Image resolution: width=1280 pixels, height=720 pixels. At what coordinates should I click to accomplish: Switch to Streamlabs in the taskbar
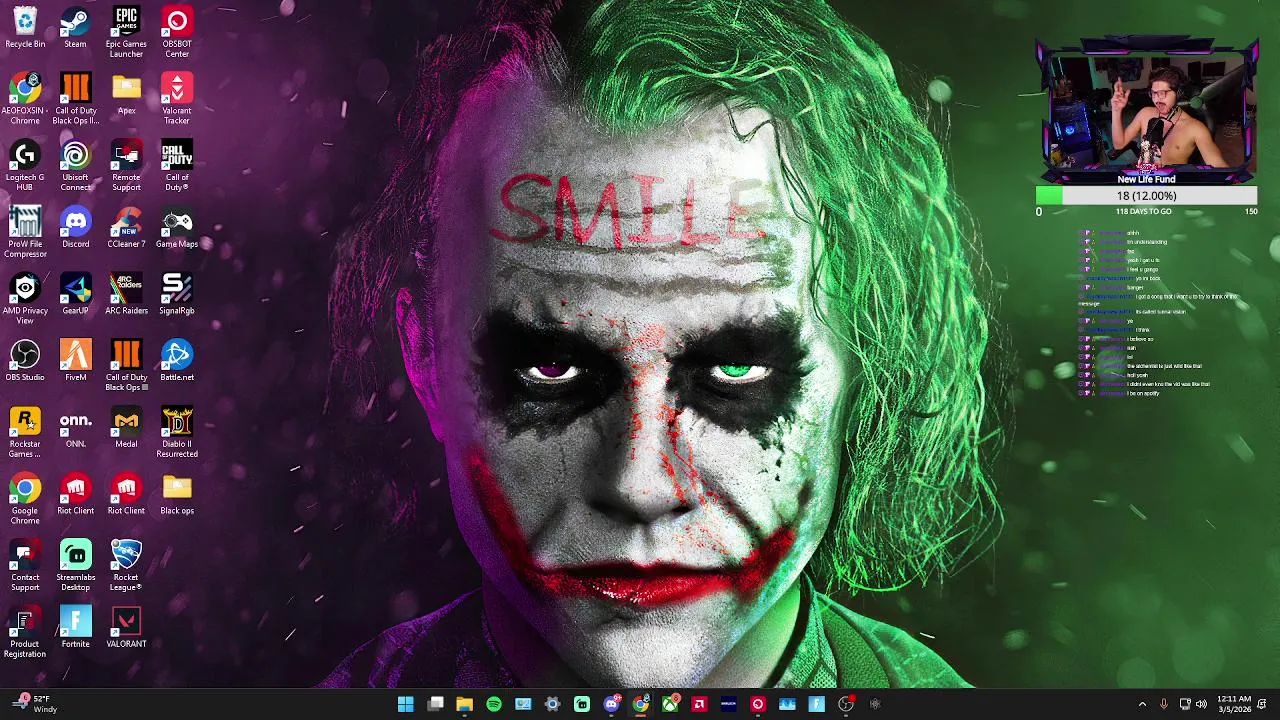coord(582,704)
